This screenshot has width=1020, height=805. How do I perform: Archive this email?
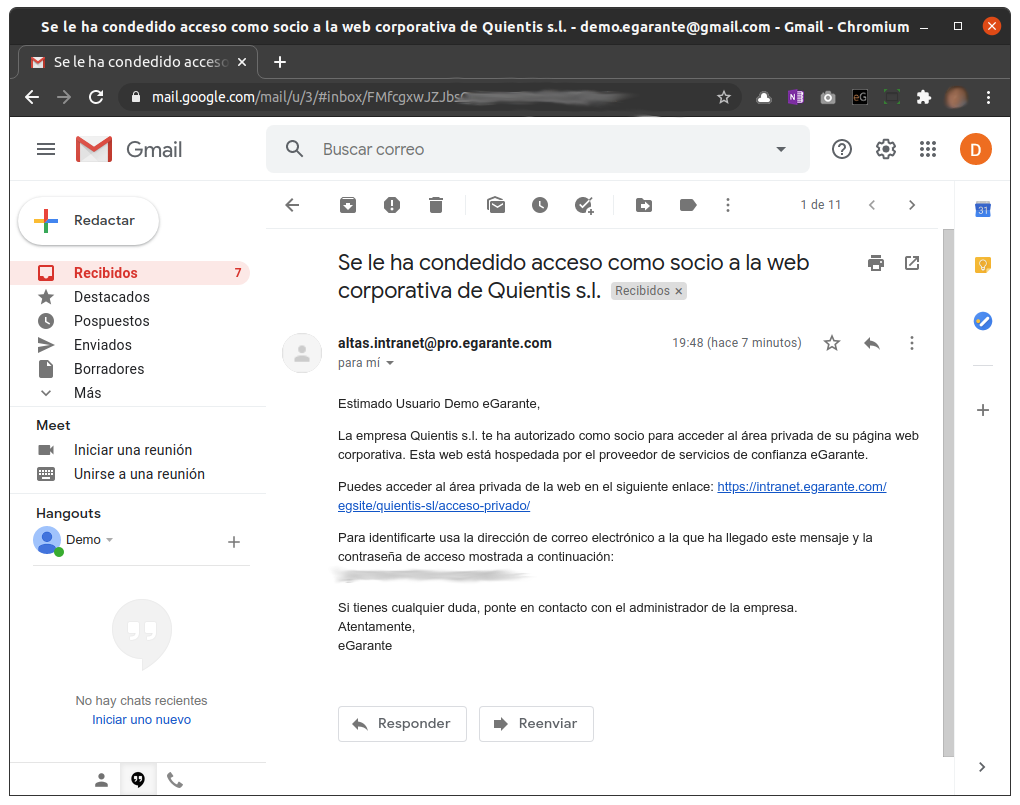tap(348, 206)
